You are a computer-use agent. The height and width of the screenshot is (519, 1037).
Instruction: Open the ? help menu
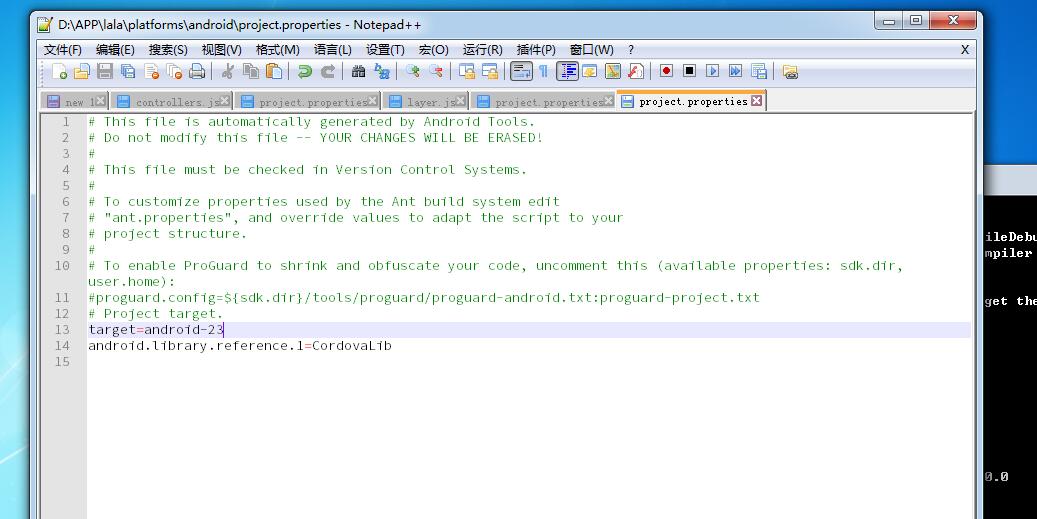tap(631, 50)
